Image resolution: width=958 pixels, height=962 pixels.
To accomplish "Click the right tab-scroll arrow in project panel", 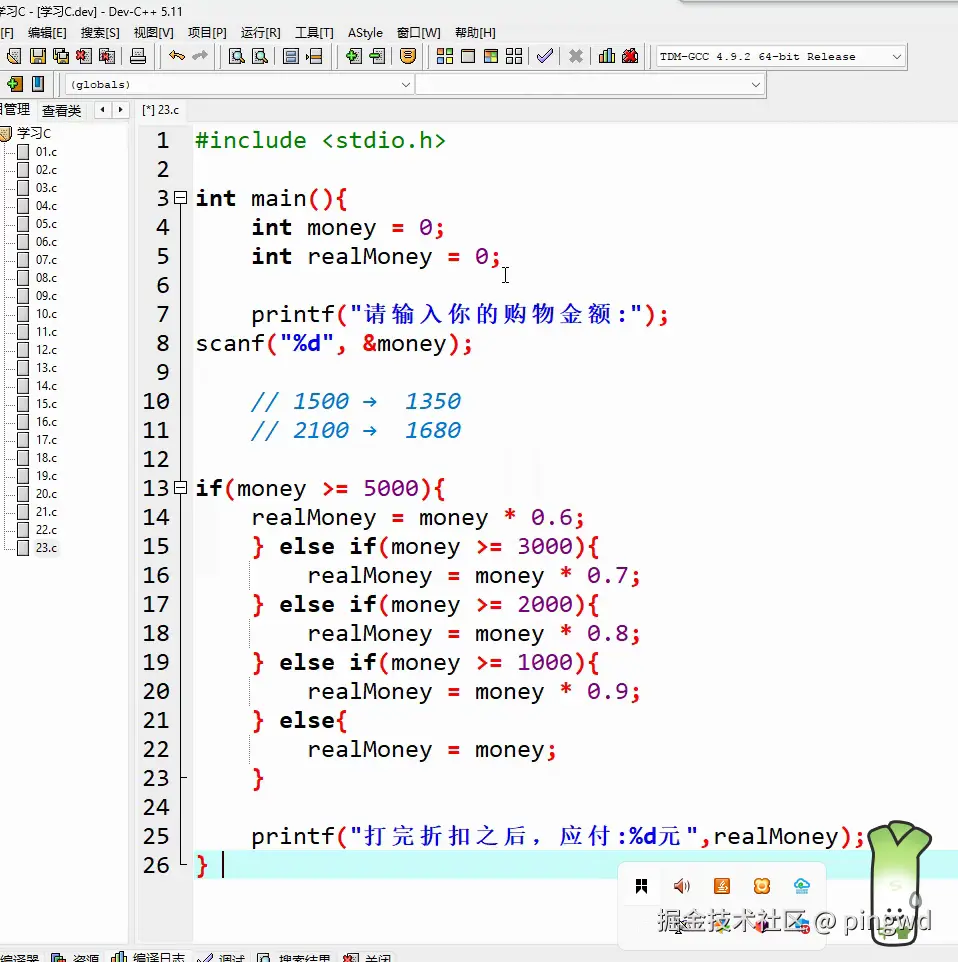I will (x=120, y=110).
